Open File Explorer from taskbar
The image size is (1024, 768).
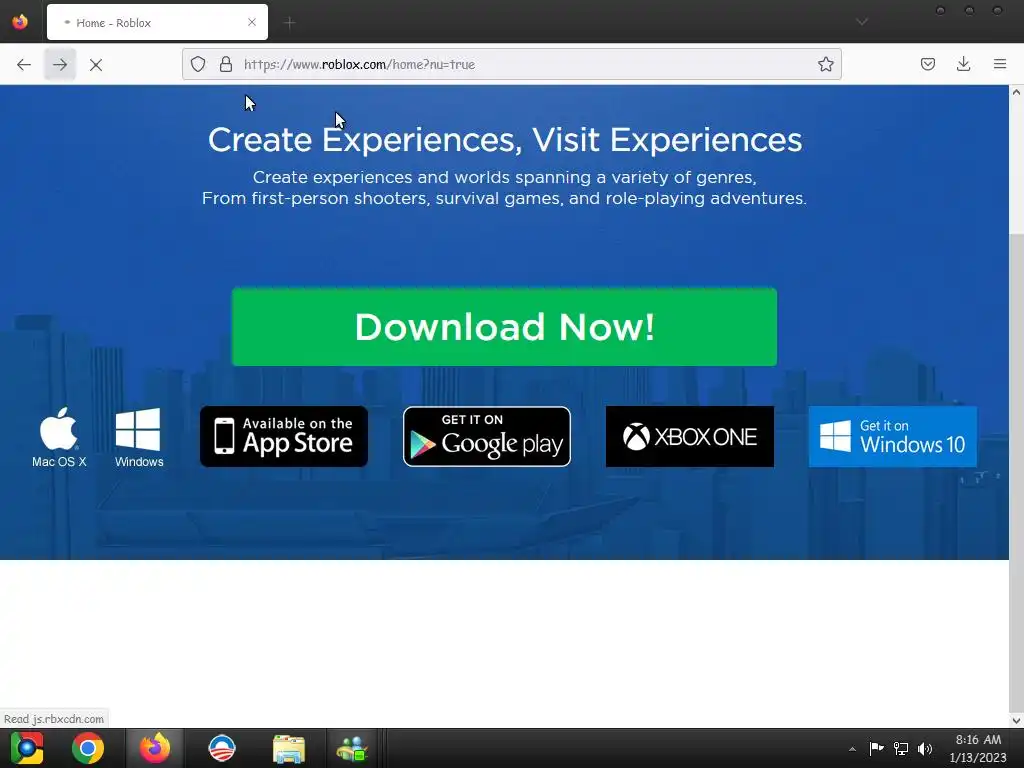289,748
